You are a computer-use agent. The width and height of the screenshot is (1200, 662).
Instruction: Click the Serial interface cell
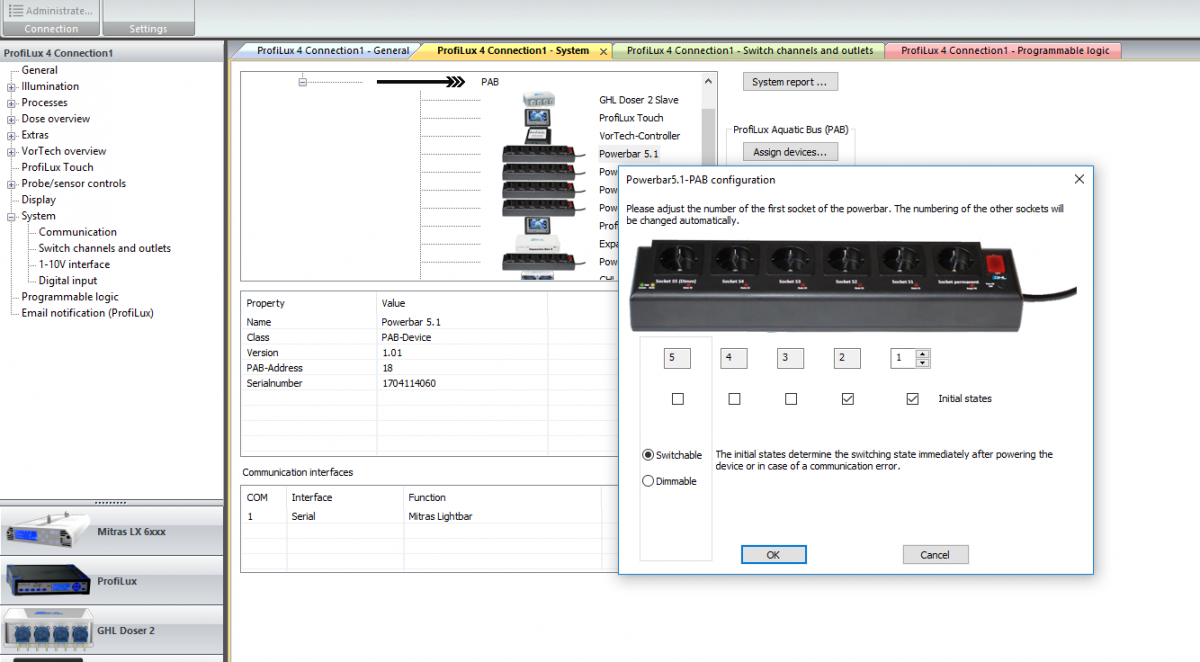pos(304,517)
